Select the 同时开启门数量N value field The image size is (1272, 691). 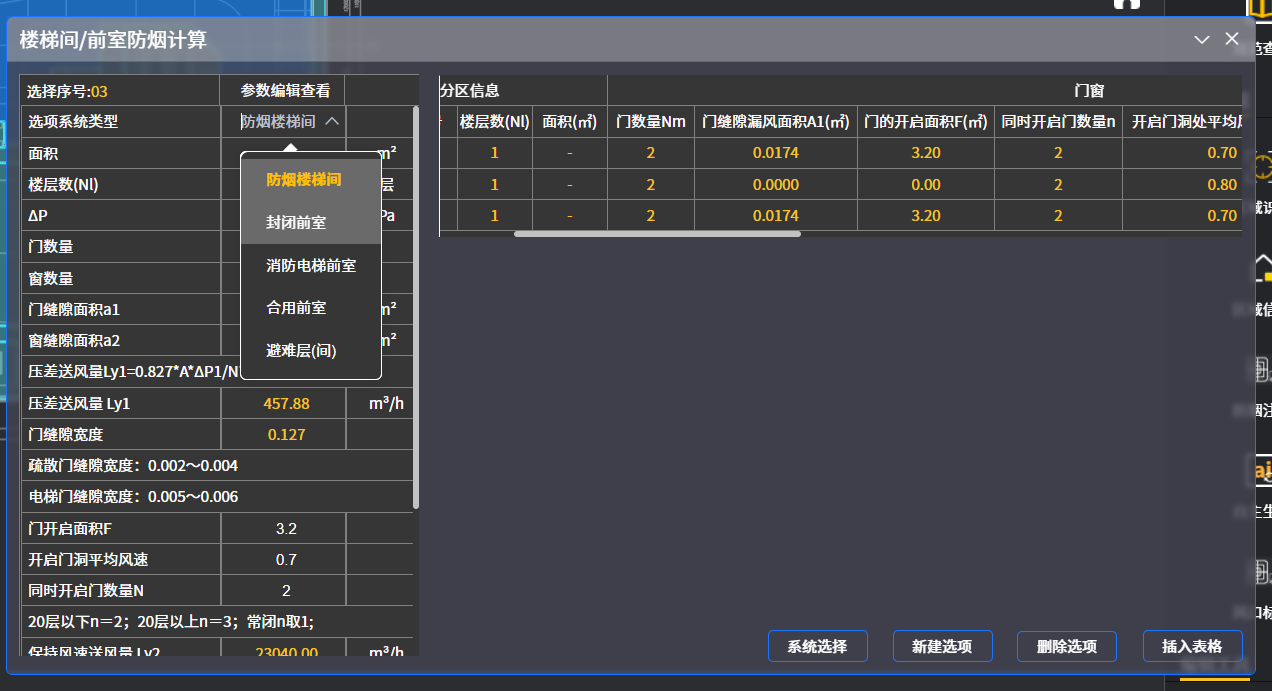click(285, 590)
